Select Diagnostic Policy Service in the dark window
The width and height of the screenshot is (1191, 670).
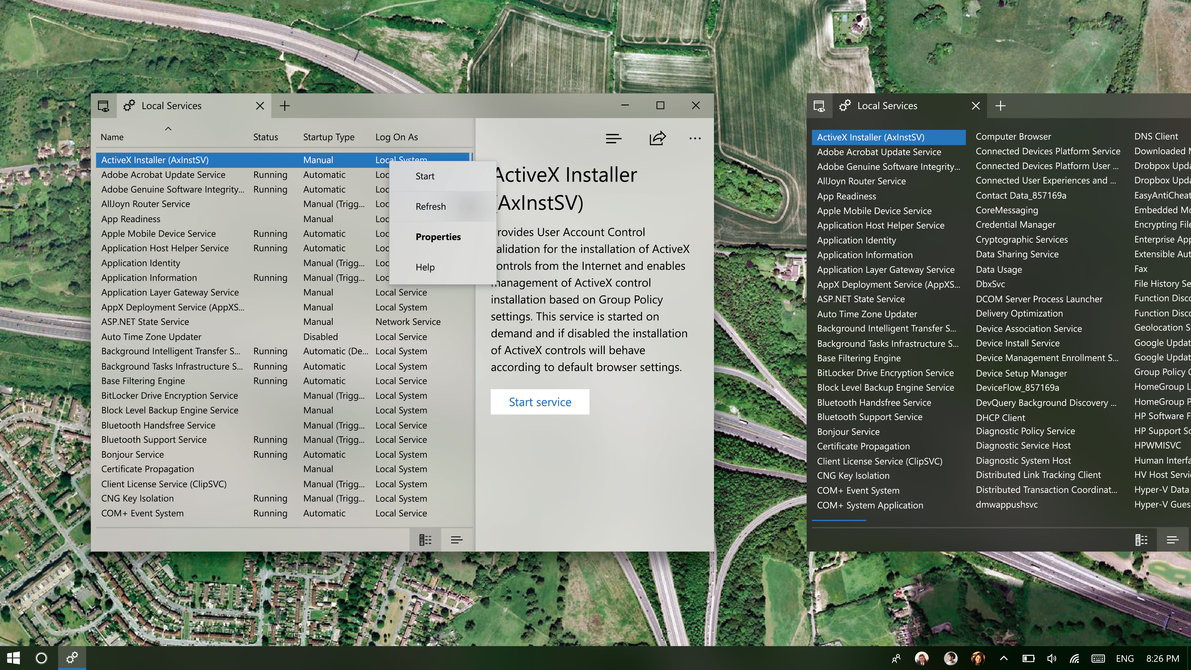pyautogui.click(x=1025, y=431)
